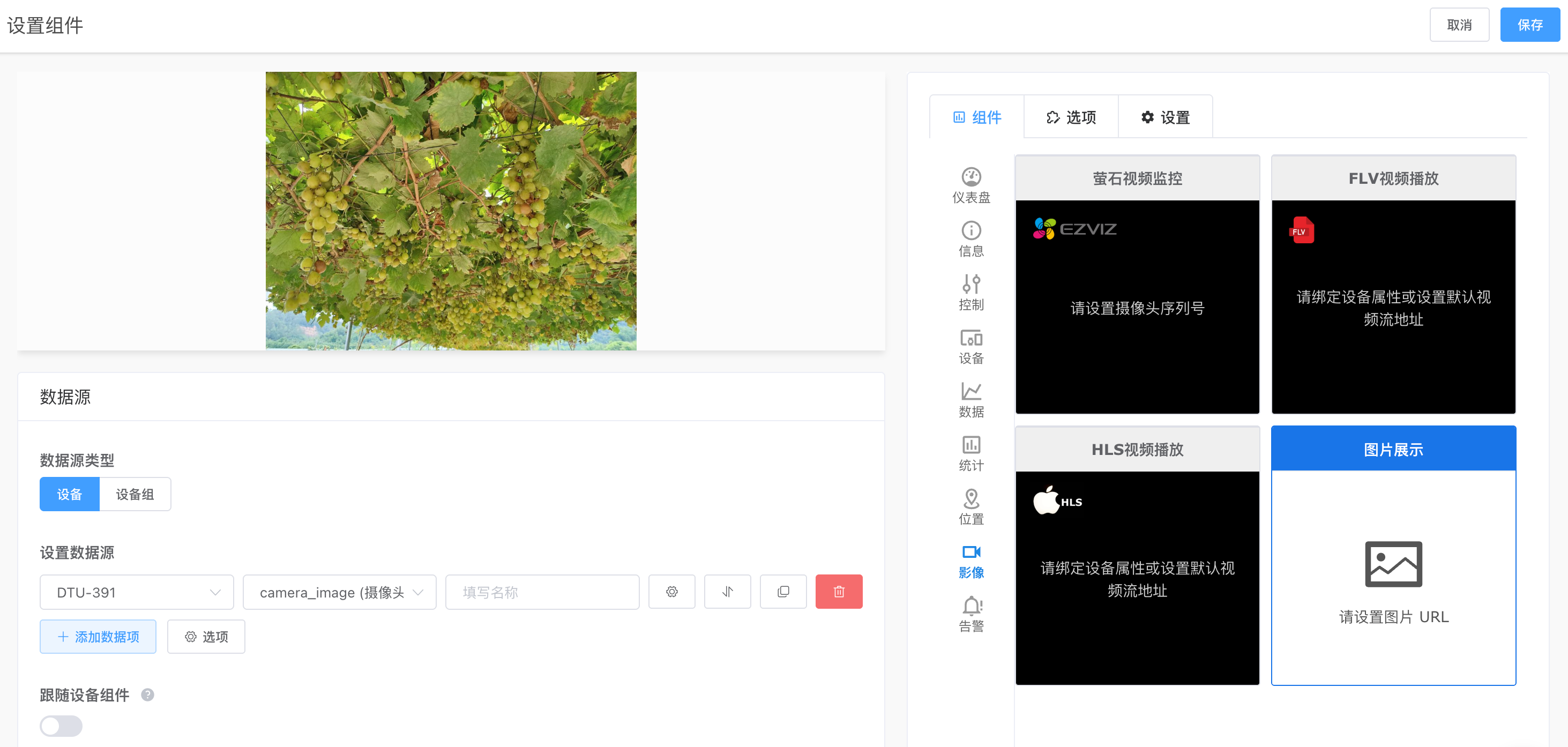Click the 添加数据项 button

point(98,636)
